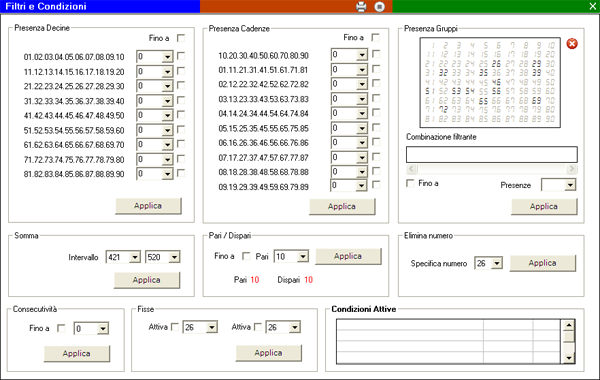
Task: Check box for cadenza 05.15.25...85
Action: click(376, 127)
